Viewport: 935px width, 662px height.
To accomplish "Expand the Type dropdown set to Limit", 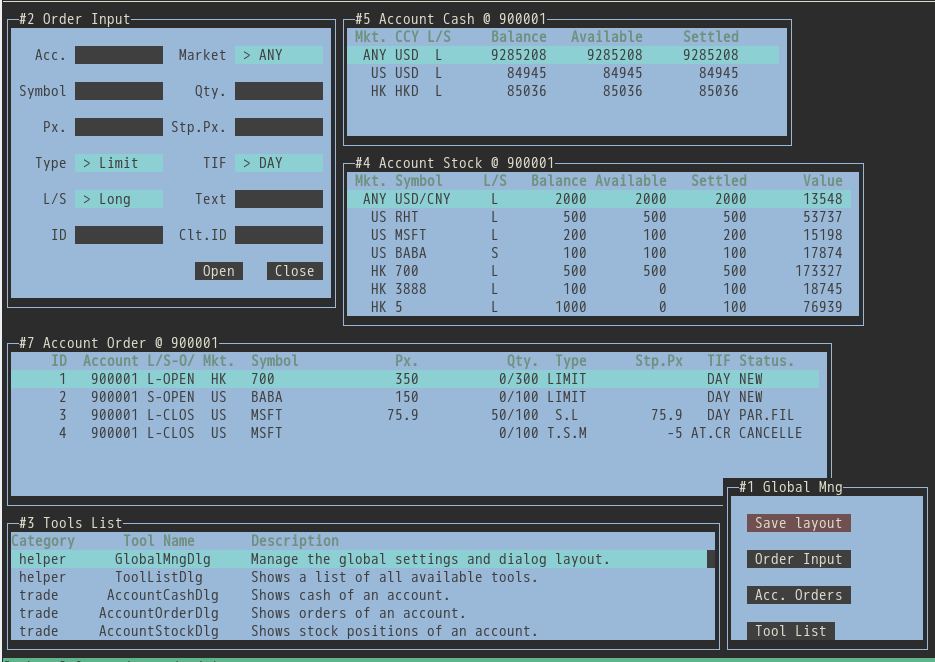I will click(x=118, y=163).
